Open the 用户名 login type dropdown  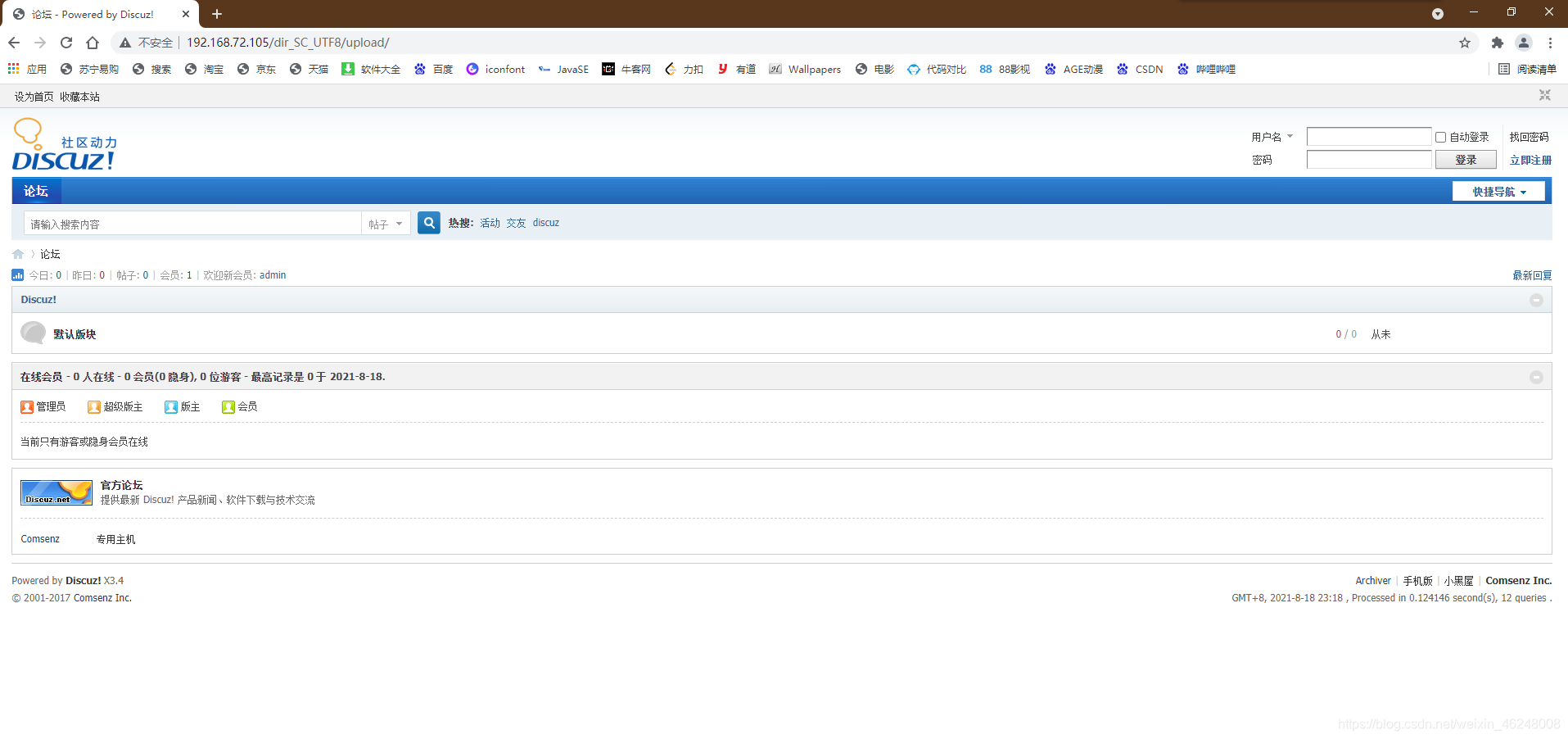click(1272, 137)
